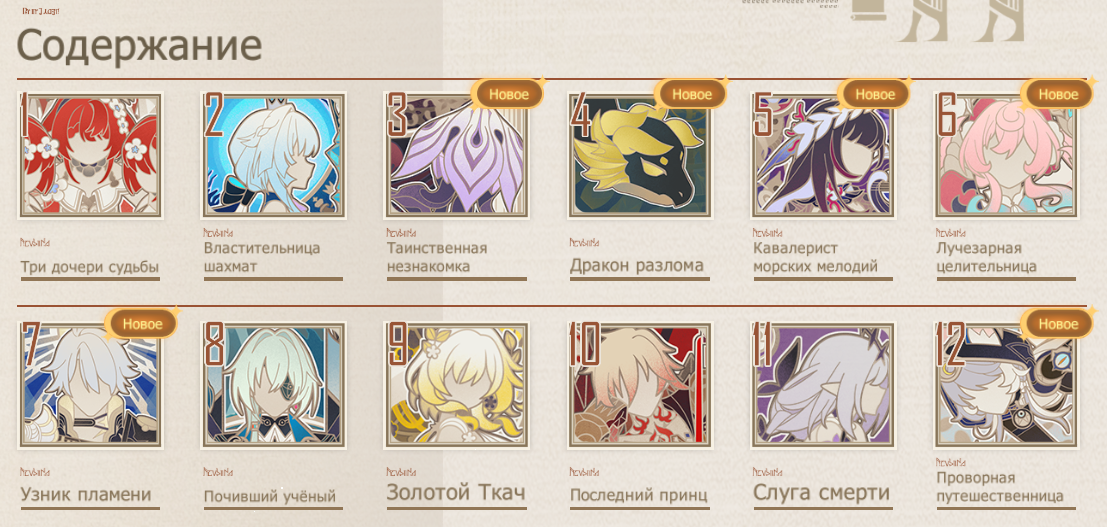Click the purple hooded stranger portrait

pyautogui.click(x=457, y=155)
